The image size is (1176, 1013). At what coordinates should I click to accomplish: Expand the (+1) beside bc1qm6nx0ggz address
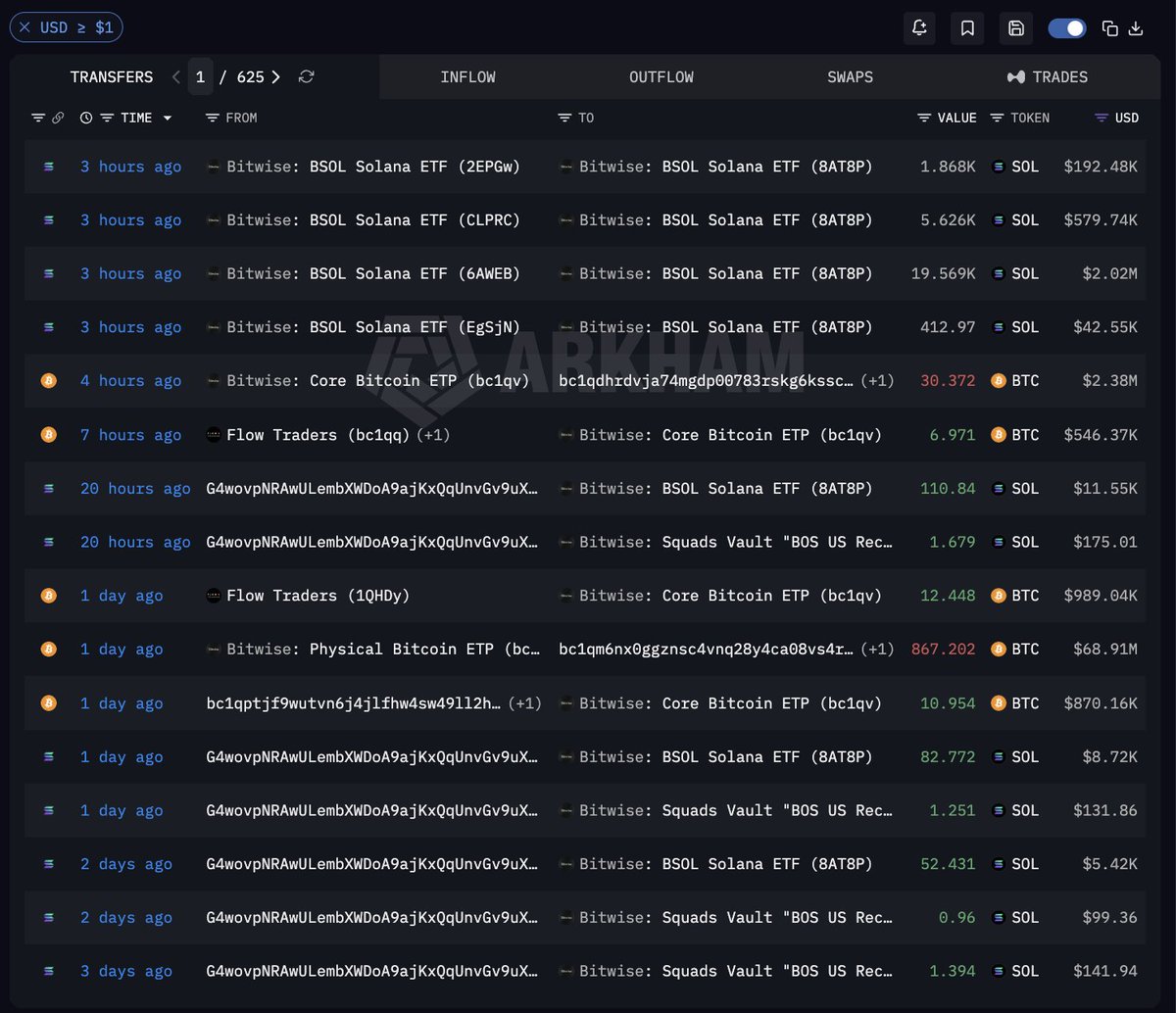[x=877, y=649]
